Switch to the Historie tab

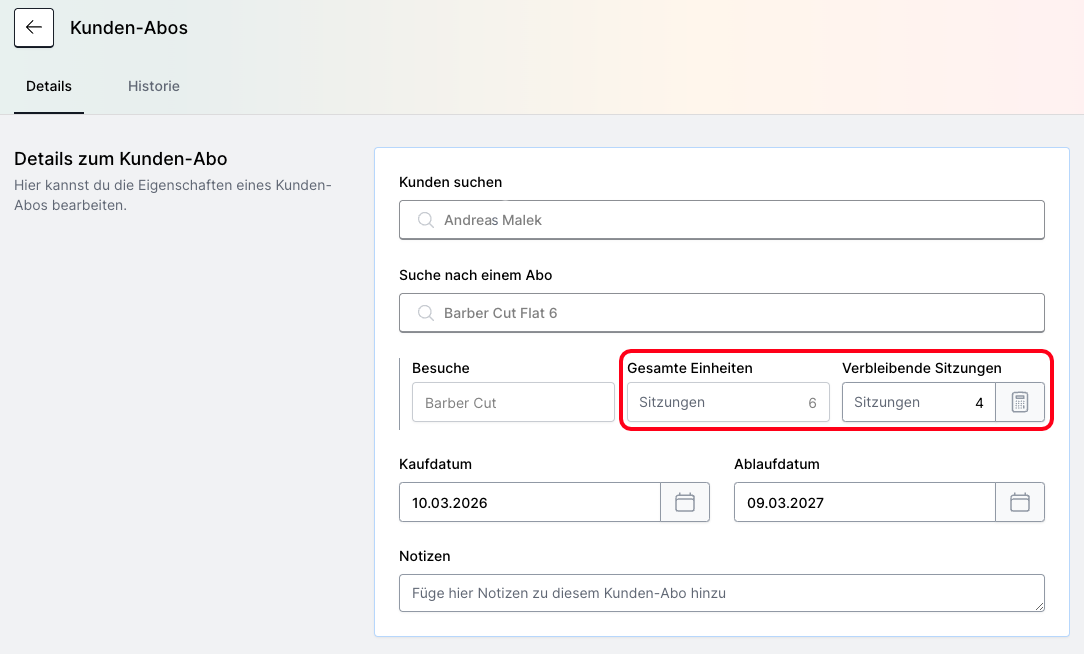coord(153,86)
